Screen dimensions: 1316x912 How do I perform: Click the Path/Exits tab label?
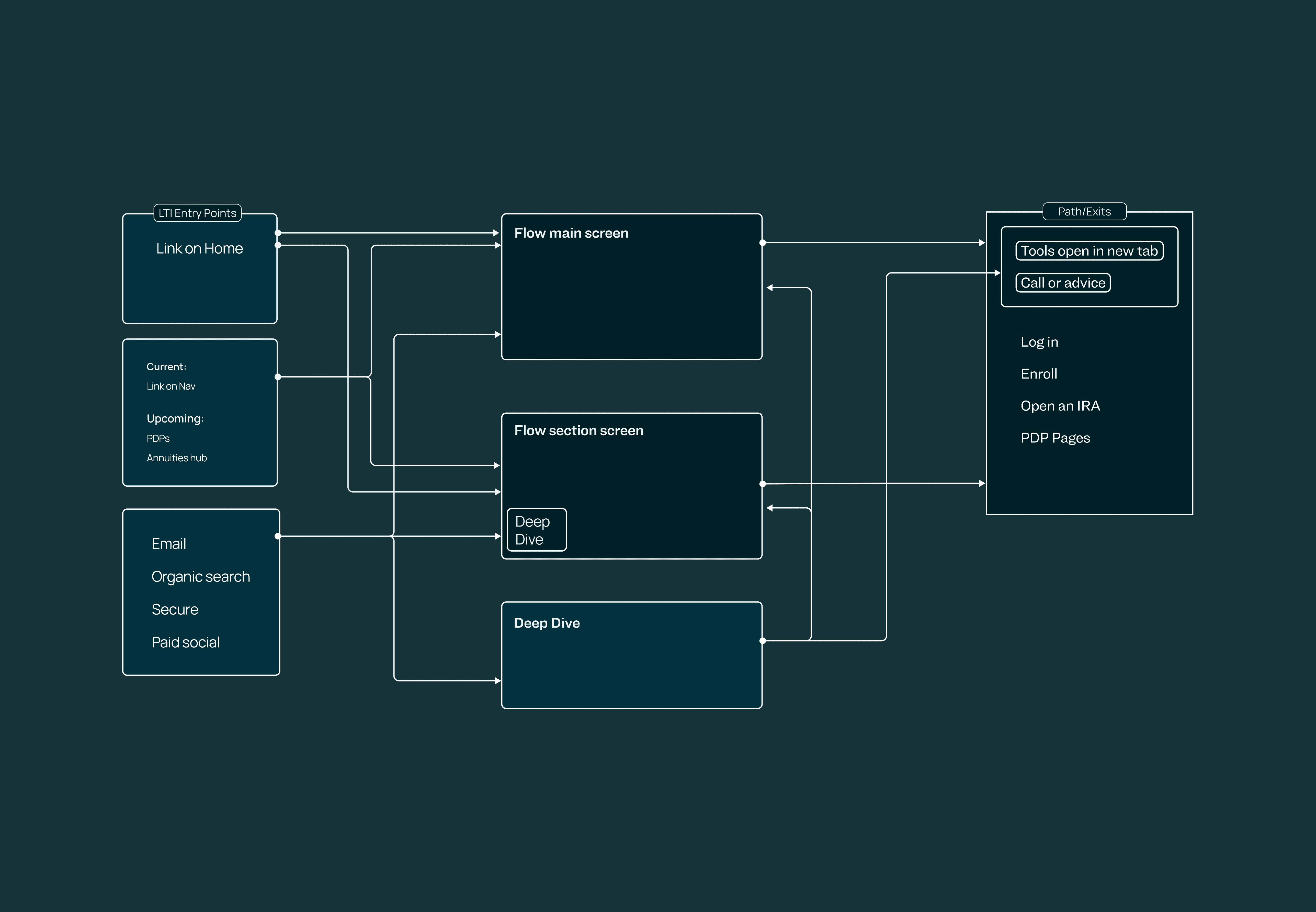pyautogui.click(x=1084, y=211)
